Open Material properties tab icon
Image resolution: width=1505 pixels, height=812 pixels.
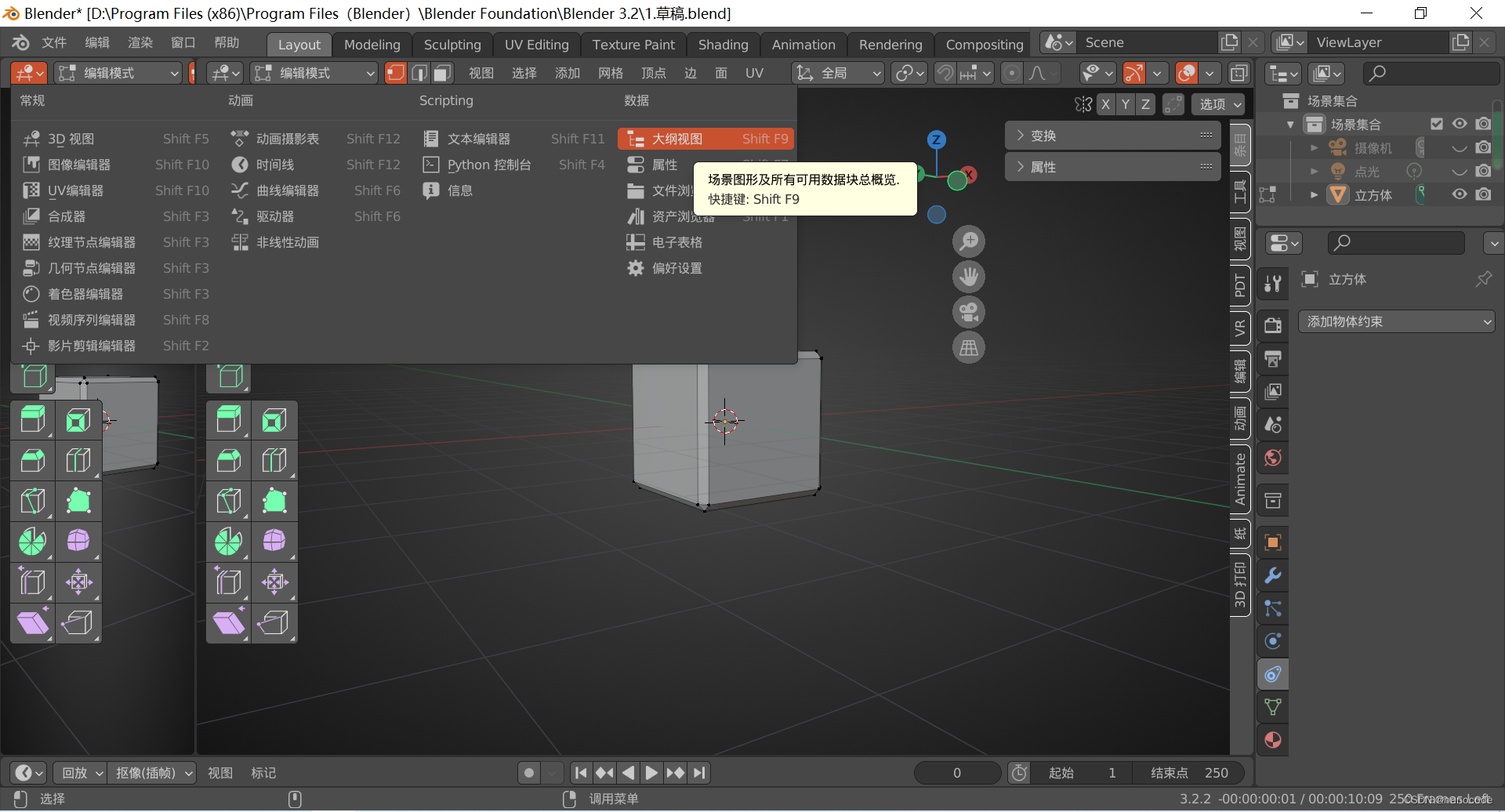(1273, 740)
